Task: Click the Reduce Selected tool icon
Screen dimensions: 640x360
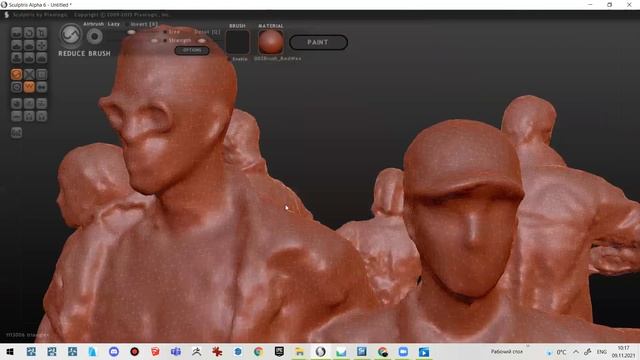Action: click(x=29, y=74)
